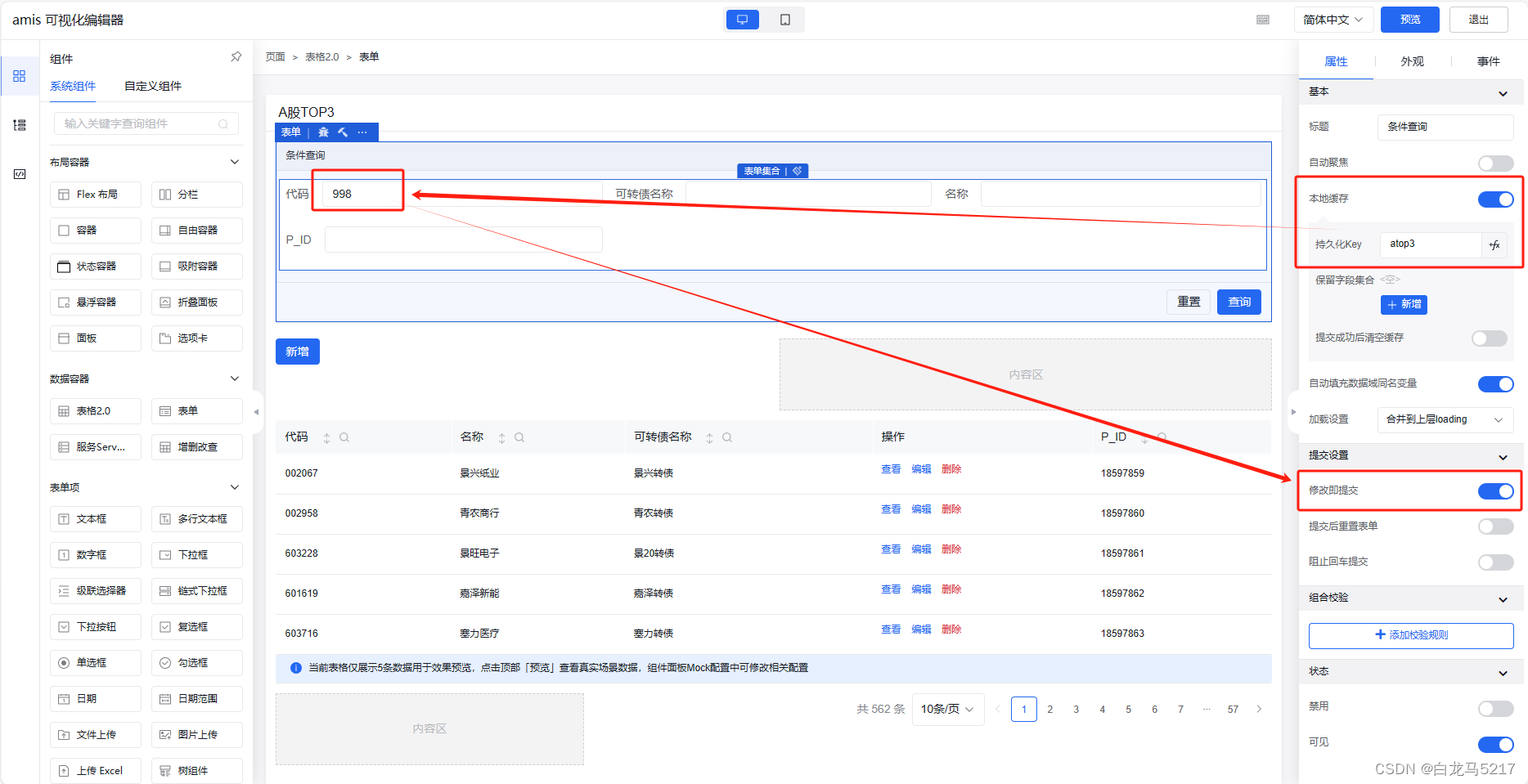The width and height of the screenshot is (1528, 784).
Task: Click the search icon in component search box
Action: (222, 124)
